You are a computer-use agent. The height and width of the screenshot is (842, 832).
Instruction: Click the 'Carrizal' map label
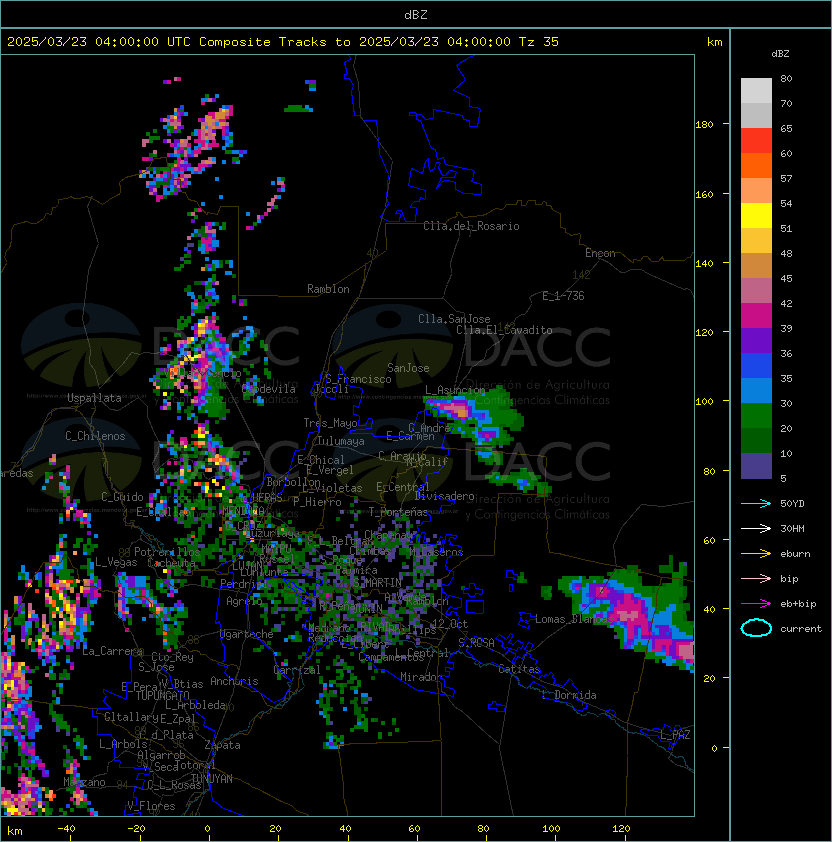click(x=297, y=670)
